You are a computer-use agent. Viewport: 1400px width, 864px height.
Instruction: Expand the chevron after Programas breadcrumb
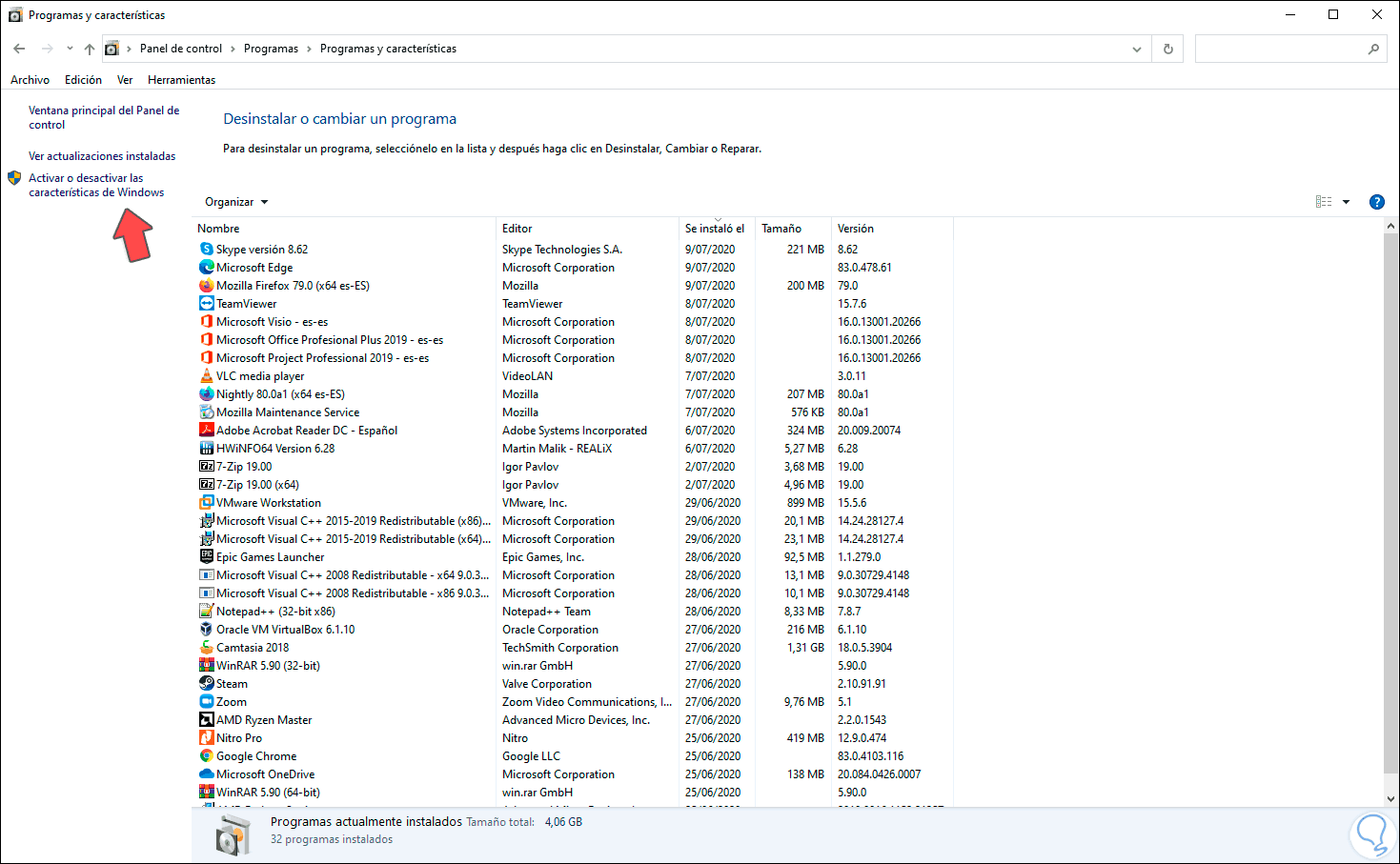[310, 49]
